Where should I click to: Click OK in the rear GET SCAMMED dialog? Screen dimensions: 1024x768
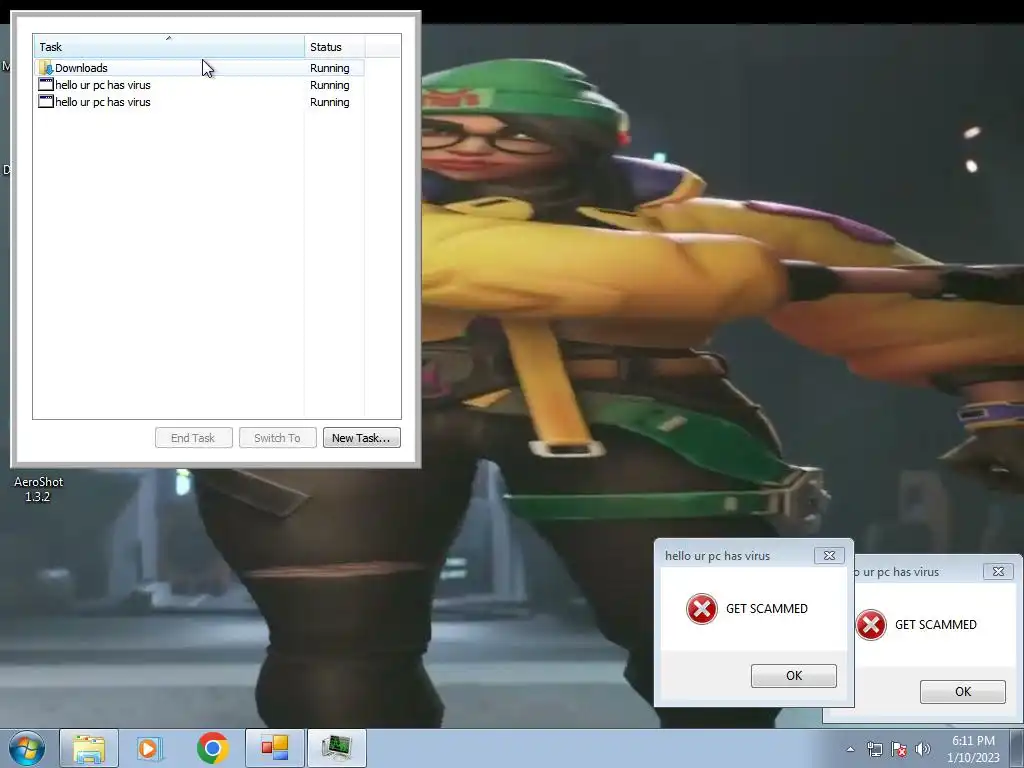click(x=963, y=692)
